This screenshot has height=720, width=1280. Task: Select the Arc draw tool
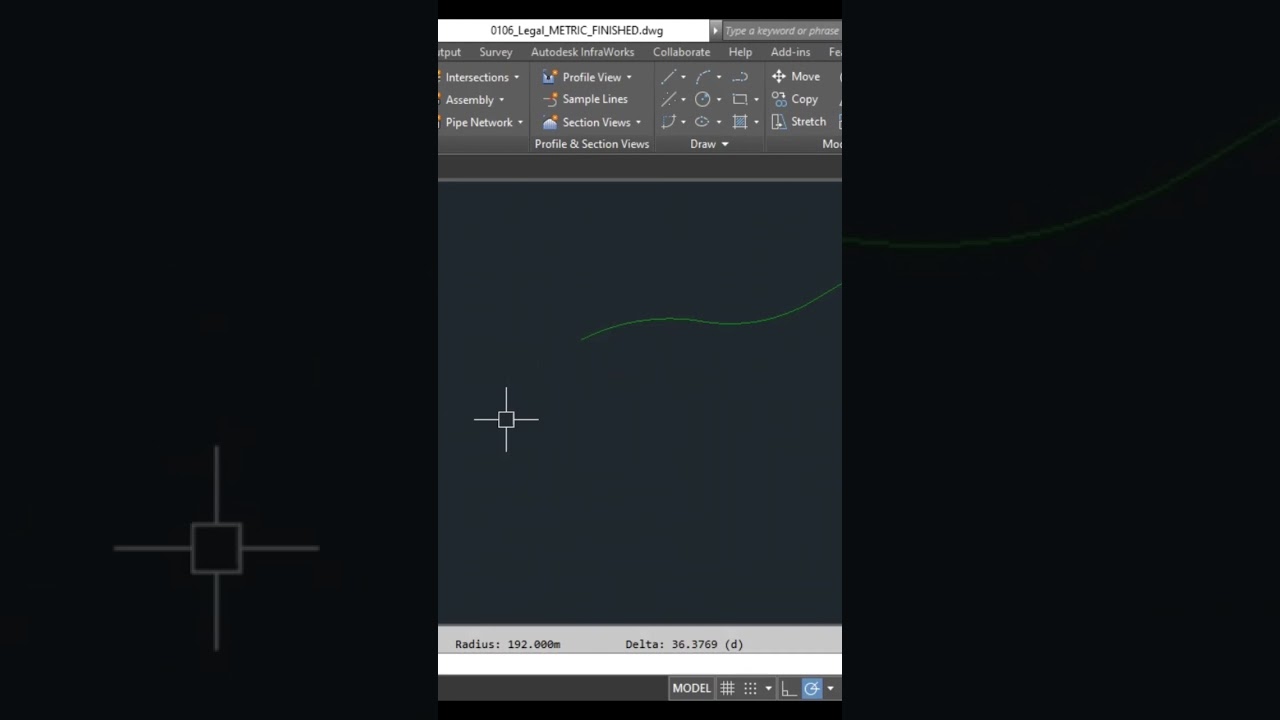(703, 77)
